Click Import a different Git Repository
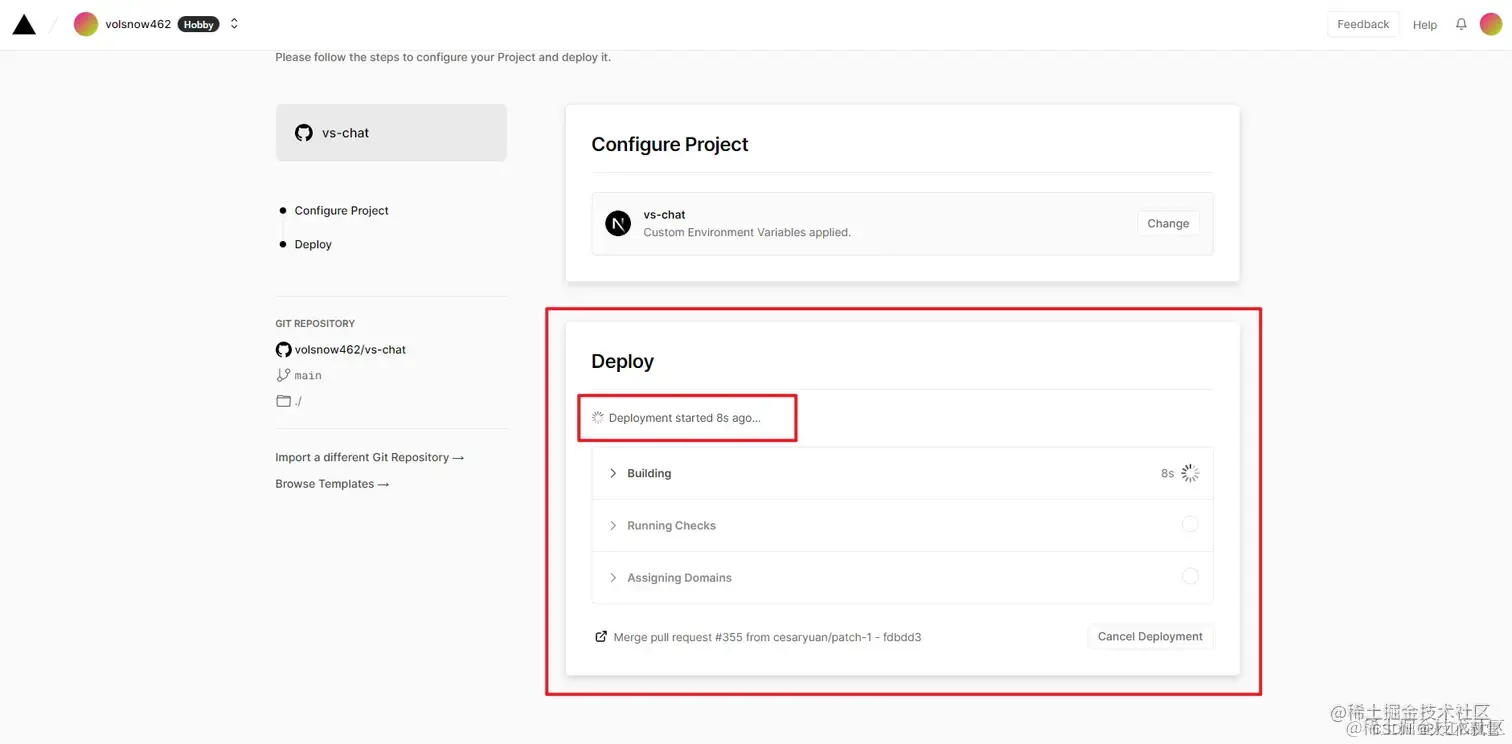Viewport: 1512px width, 744px height. [370, 457]
